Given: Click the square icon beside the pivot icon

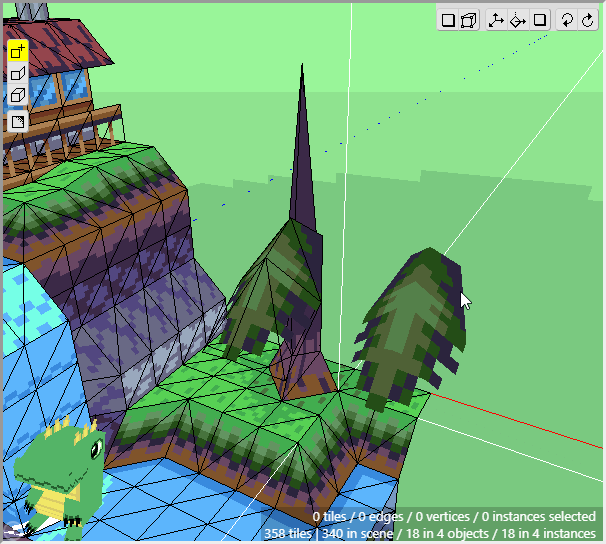Looking at the screenshot, I should coord(539,20).
